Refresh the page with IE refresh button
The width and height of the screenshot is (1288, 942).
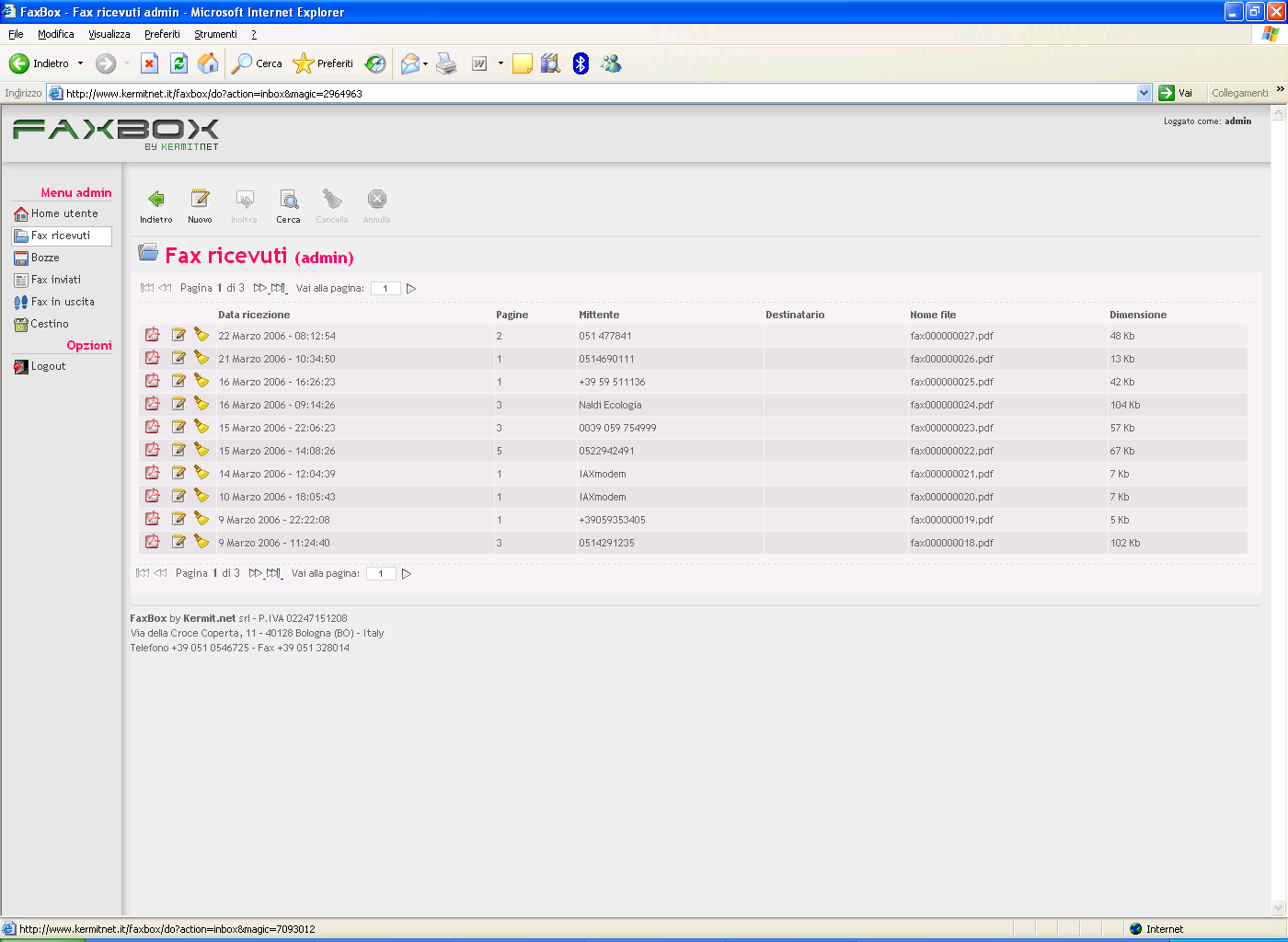pyautogui.click(x=179, y=63)
